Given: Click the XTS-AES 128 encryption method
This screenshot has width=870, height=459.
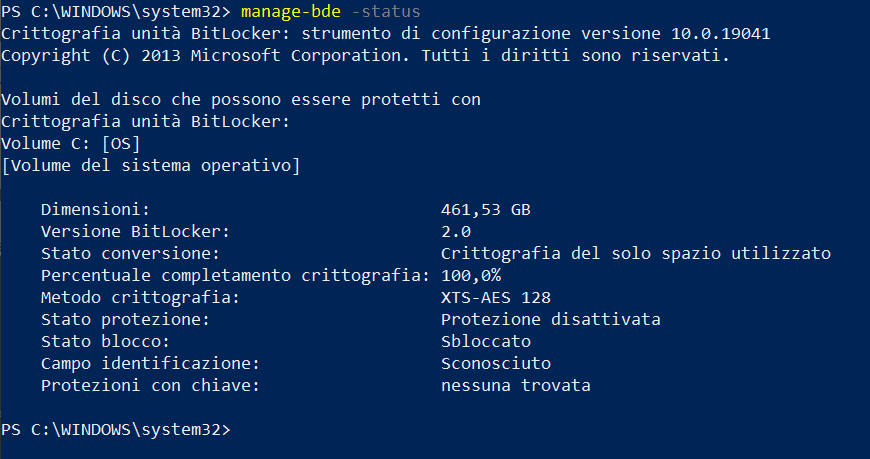Looking at the screenshot, I should tap(495, 297).
